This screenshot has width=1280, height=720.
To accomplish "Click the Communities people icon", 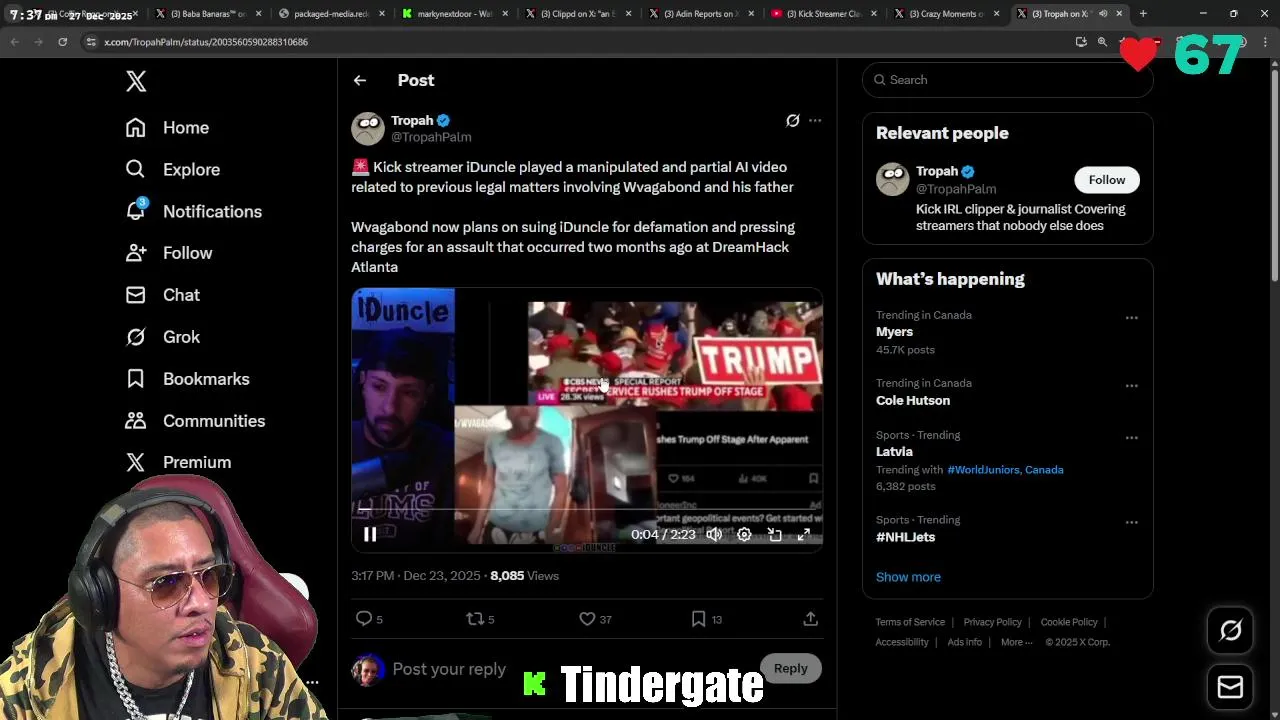I will 136,421.
